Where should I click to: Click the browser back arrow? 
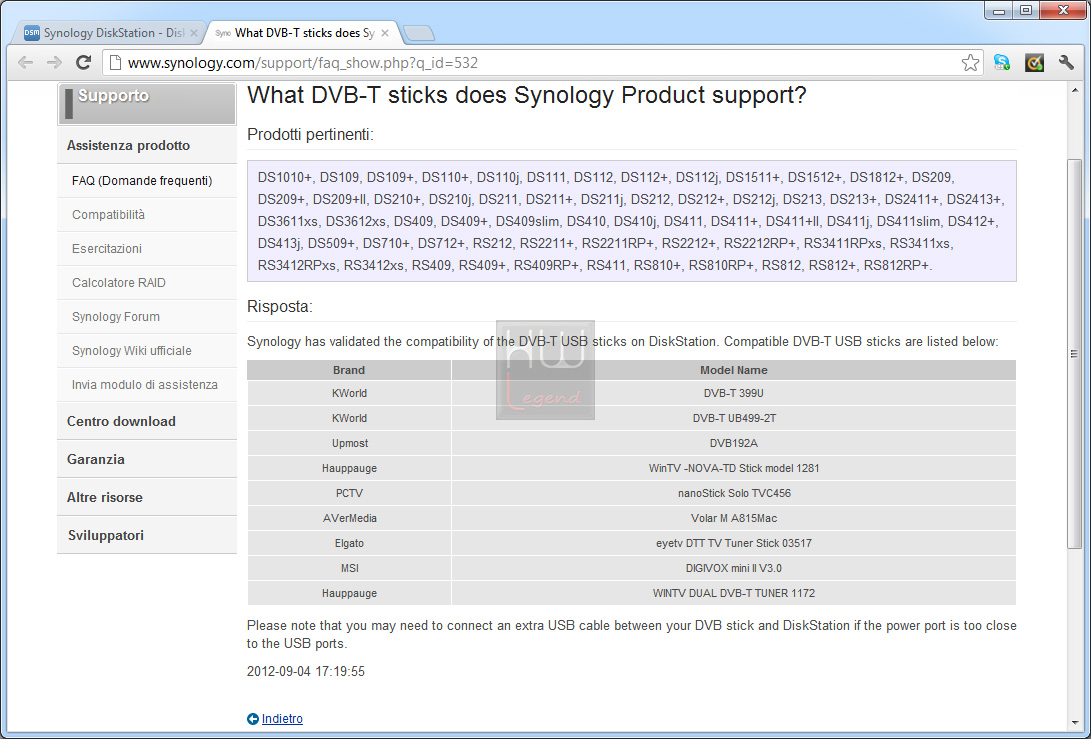tap(25, 63)
